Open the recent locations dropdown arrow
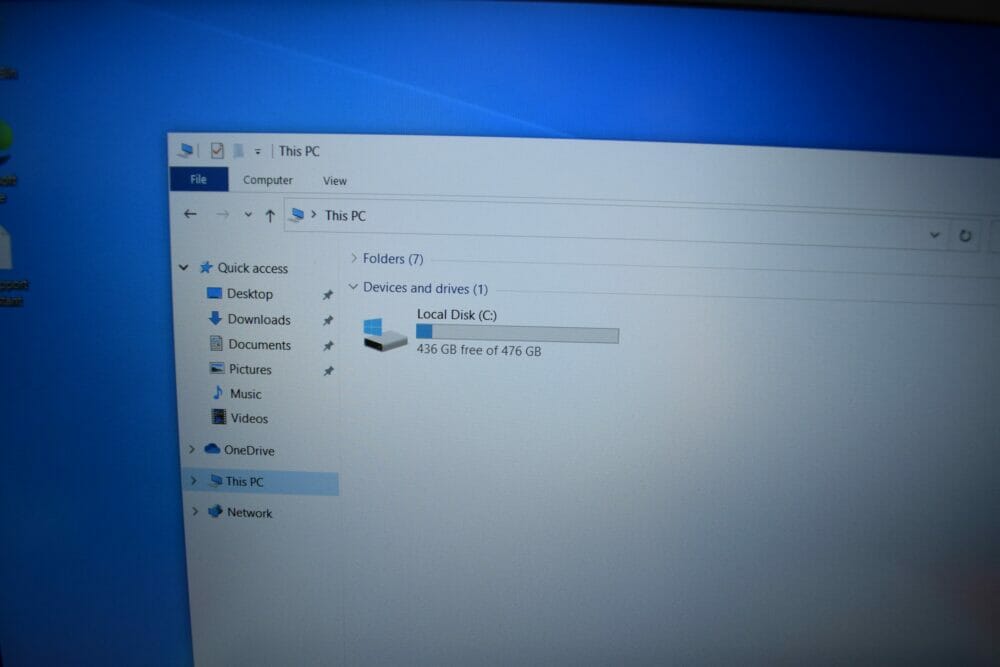Image resolution: width=1000 pixels, height=667 pixels. point(248,215)
